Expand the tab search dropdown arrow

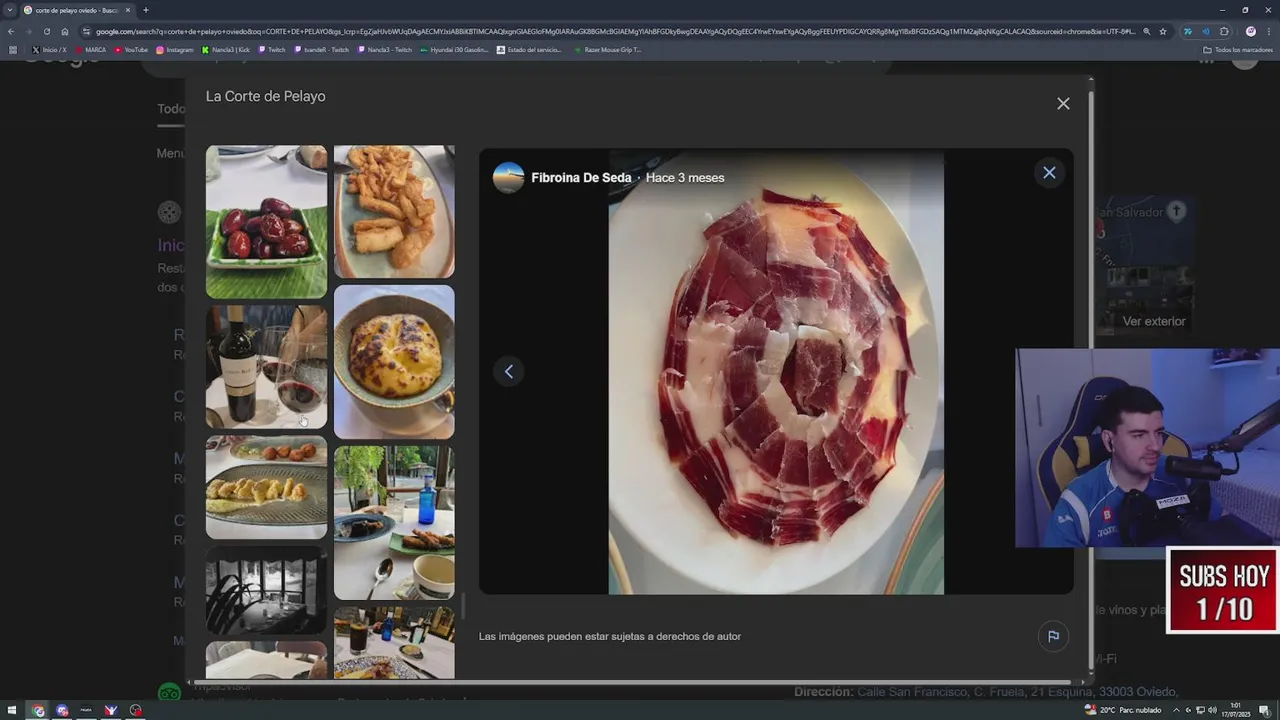(x=9, y=10)
